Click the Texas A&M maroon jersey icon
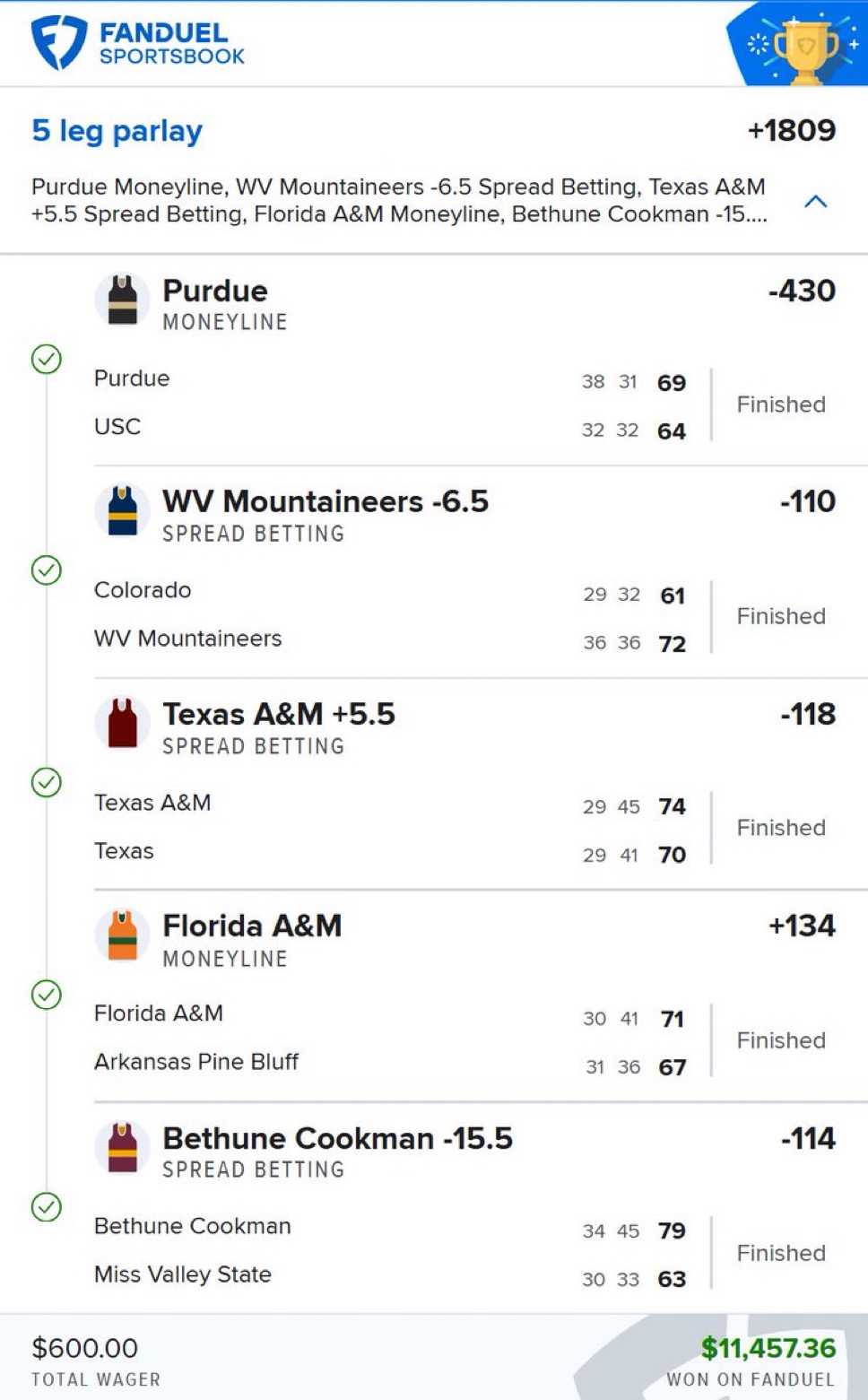Viewport: 868px width, 1400px height. (x=123, y=723)
